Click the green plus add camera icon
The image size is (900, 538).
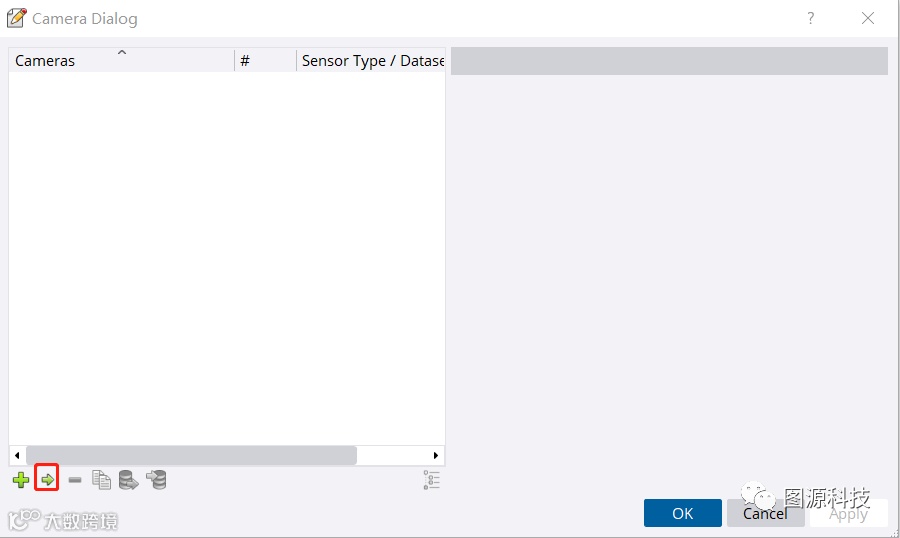tap(21, 480)
